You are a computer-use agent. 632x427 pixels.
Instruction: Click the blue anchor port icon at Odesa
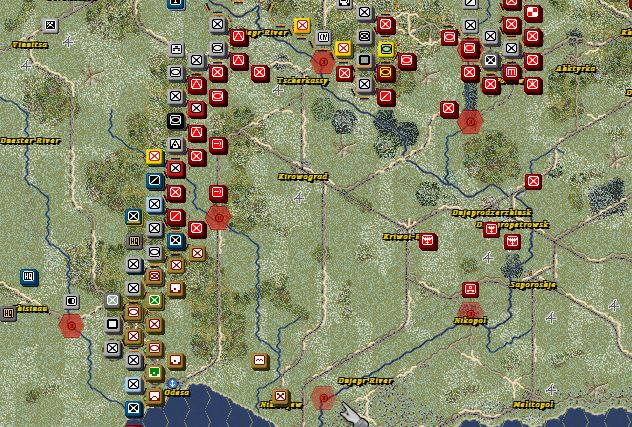[x=172, y=383]
